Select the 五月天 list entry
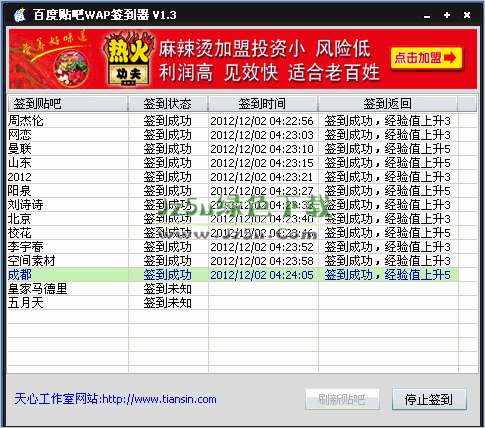The image size is (485, 428). (x=233, y=303)
